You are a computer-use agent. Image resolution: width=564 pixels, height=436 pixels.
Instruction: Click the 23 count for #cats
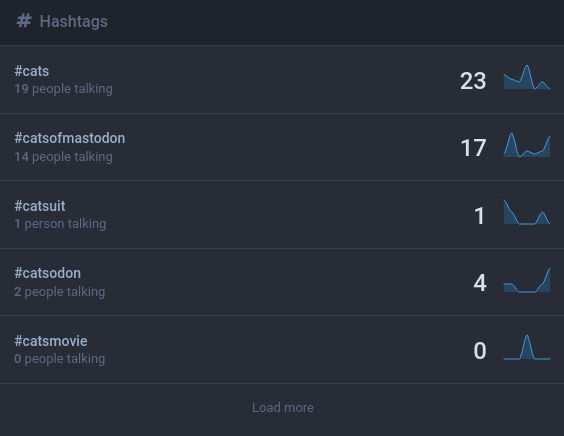[x=473, y=81]
